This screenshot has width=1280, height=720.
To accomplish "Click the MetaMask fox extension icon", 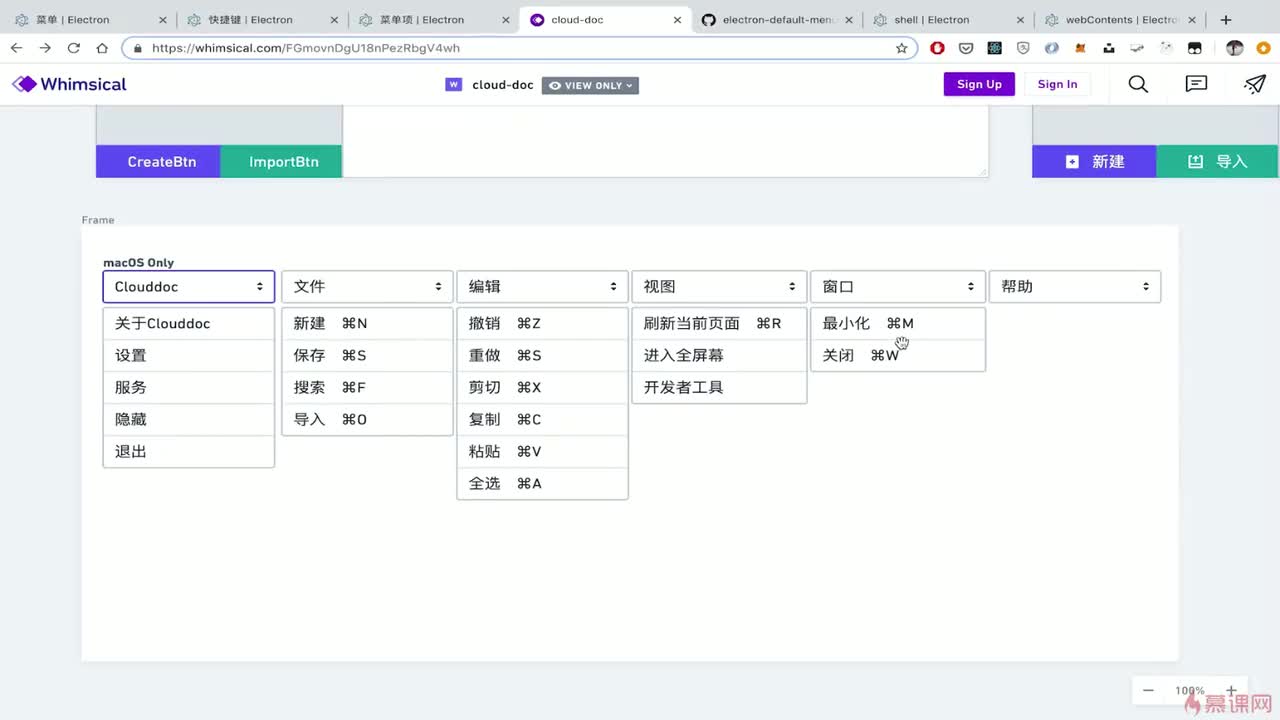I will click(1080, 48).
